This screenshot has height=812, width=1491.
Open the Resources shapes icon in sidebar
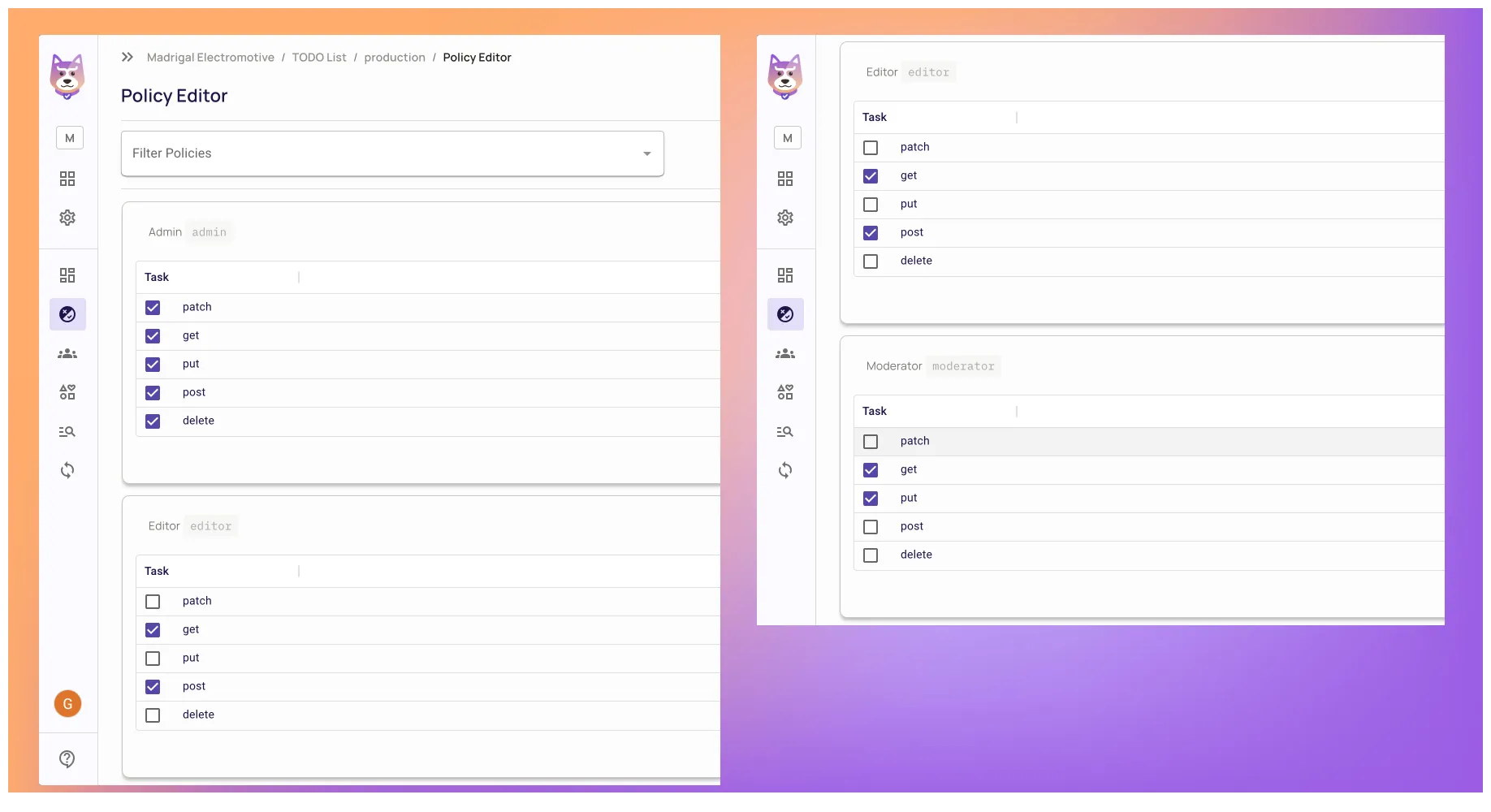click(x=67, y=392)
